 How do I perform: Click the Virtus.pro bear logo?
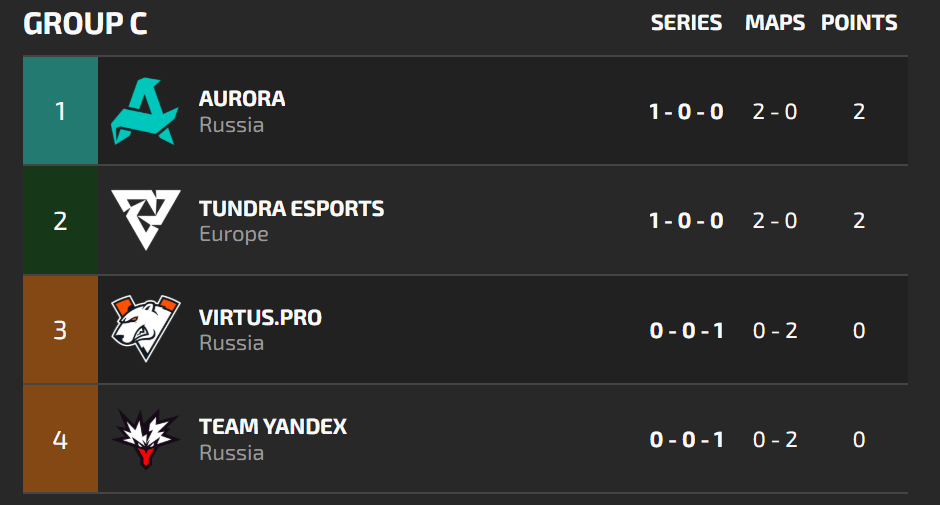[145, 330]
